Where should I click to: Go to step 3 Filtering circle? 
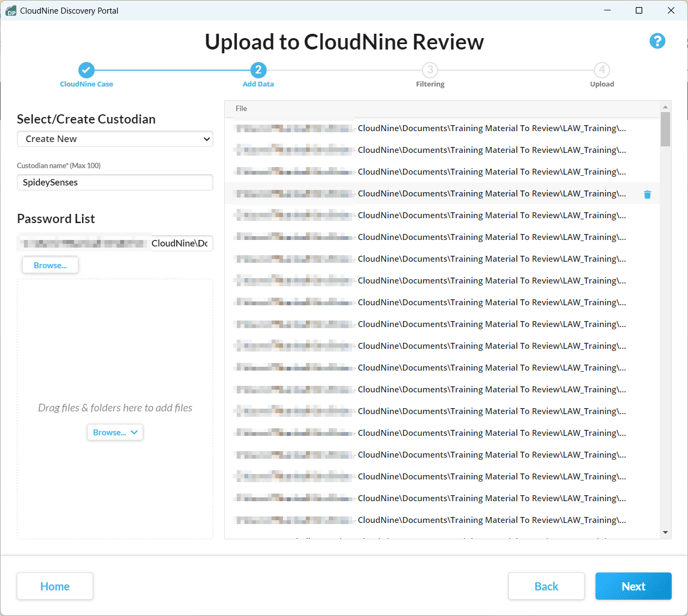[430, 70]
